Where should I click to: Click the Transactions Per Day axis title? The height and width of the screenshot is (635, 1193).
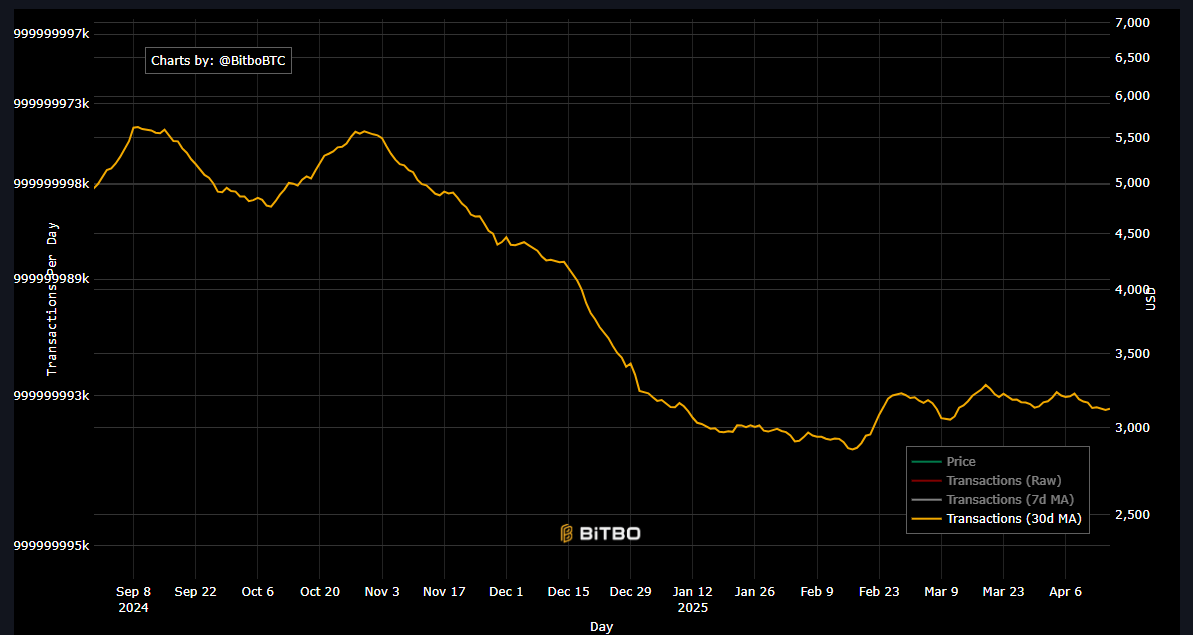point(52,299)
